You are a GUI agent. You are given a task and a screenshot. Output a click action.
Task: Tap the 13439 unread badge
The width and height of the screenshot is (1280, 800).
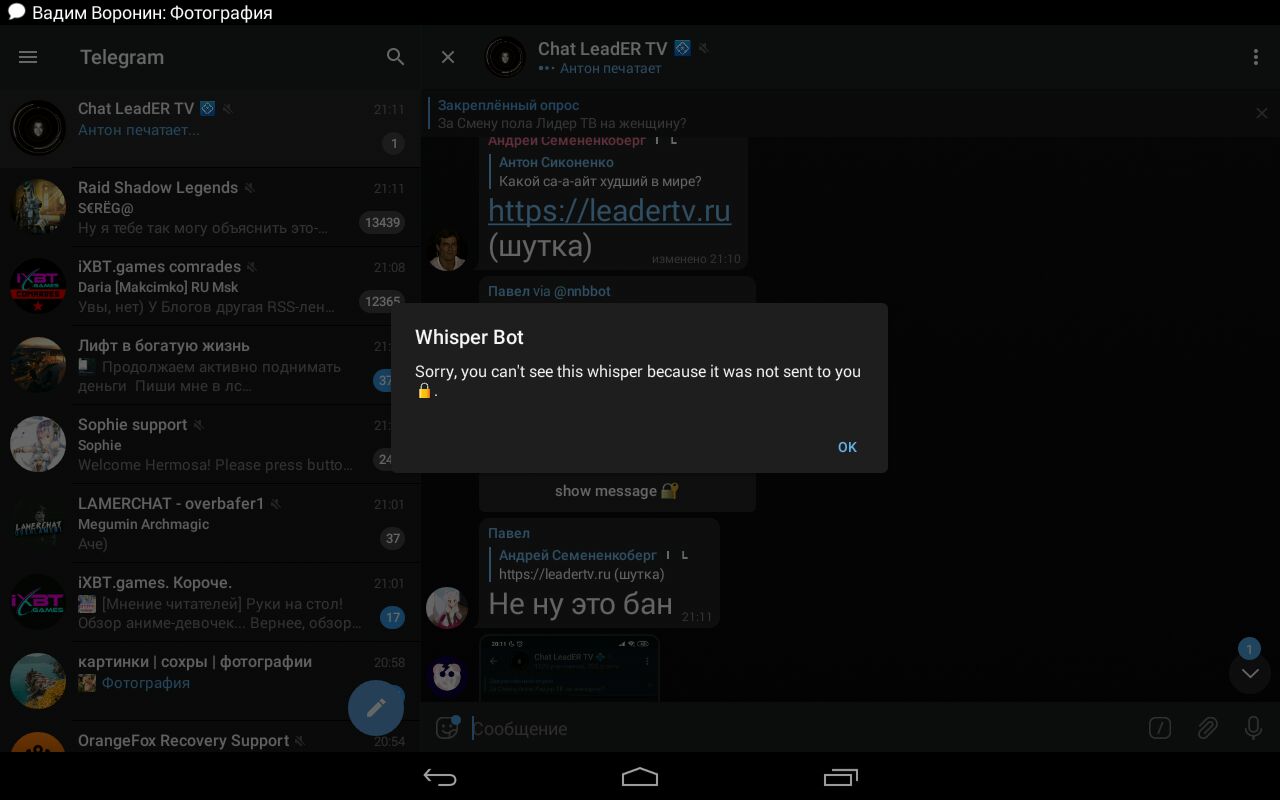[x=383, y=222]
